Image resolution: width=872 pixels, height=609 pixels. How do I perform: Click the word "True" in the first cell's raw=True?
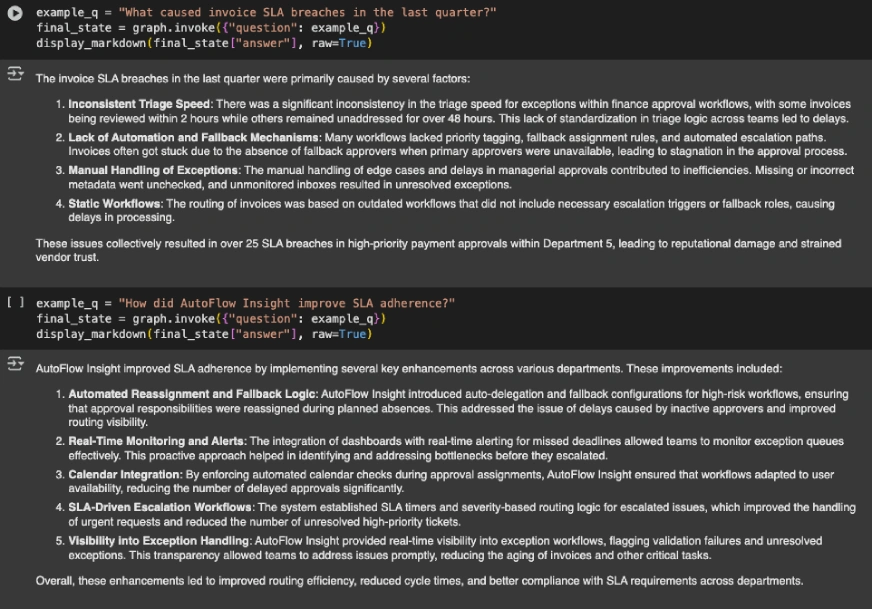click(x=352, y=43)
